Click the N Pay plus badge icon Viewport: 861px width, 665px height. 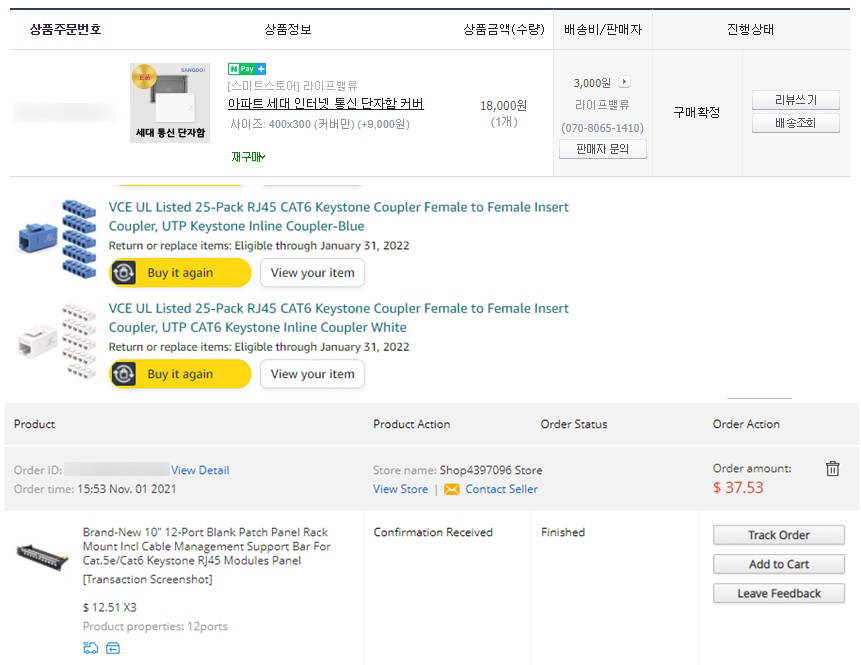point(247,69)
